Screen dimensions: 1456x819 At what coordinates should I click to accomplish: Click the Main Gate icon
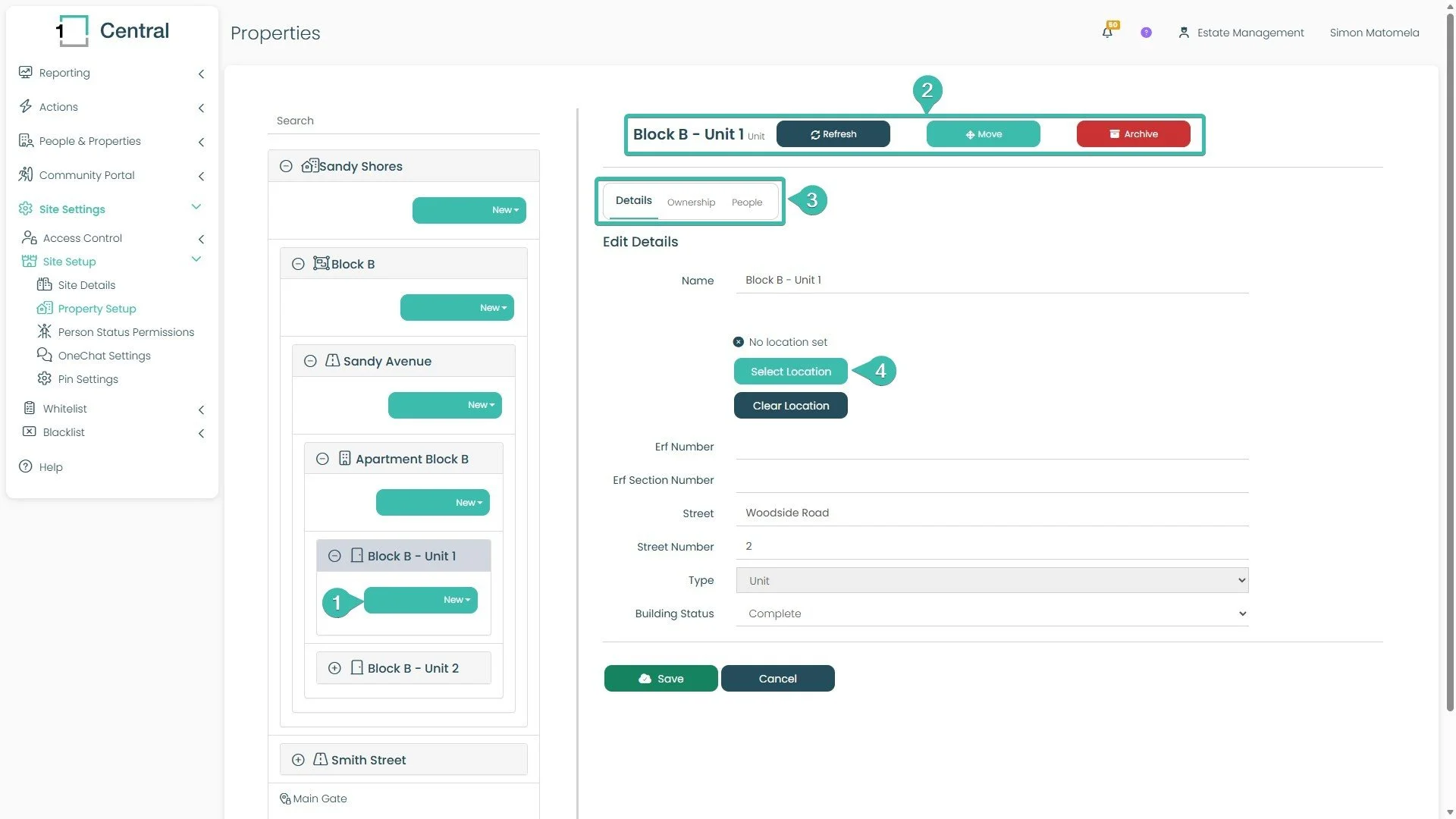285,799
